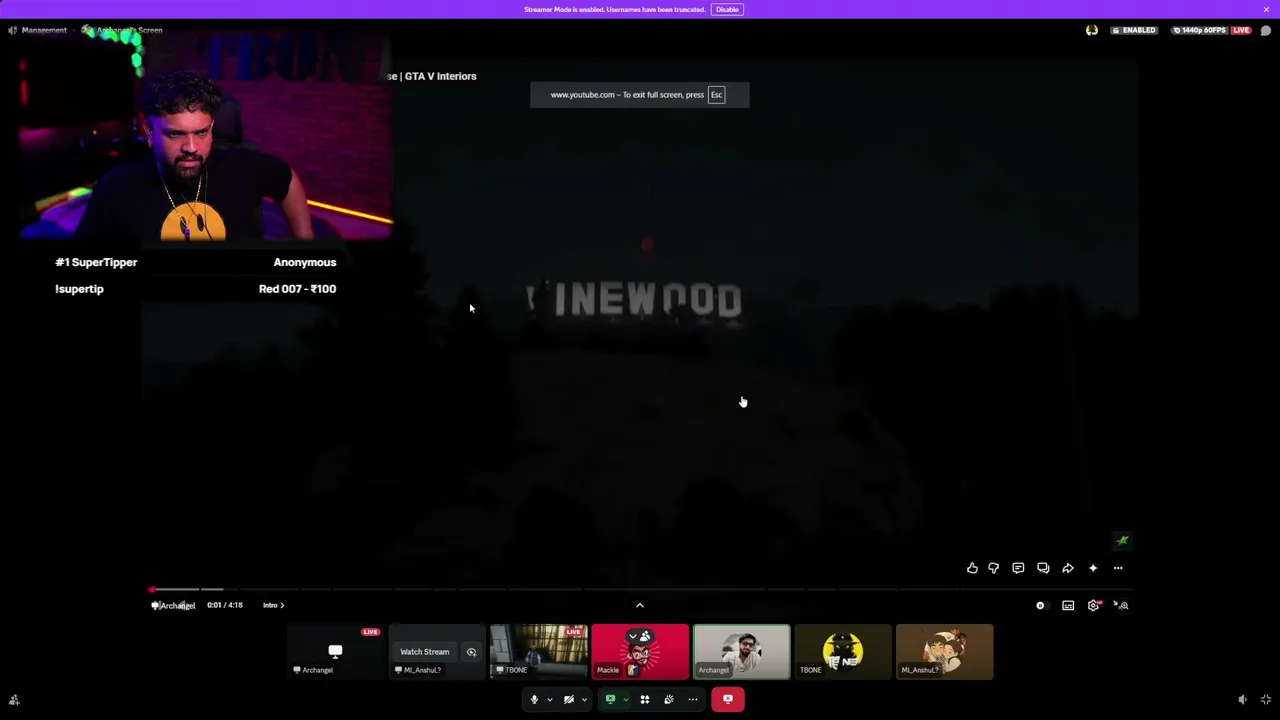Click the volume speaker icon at bottom right
This screenshot has width=1280, height=720.
click(x=1242, y=700)
